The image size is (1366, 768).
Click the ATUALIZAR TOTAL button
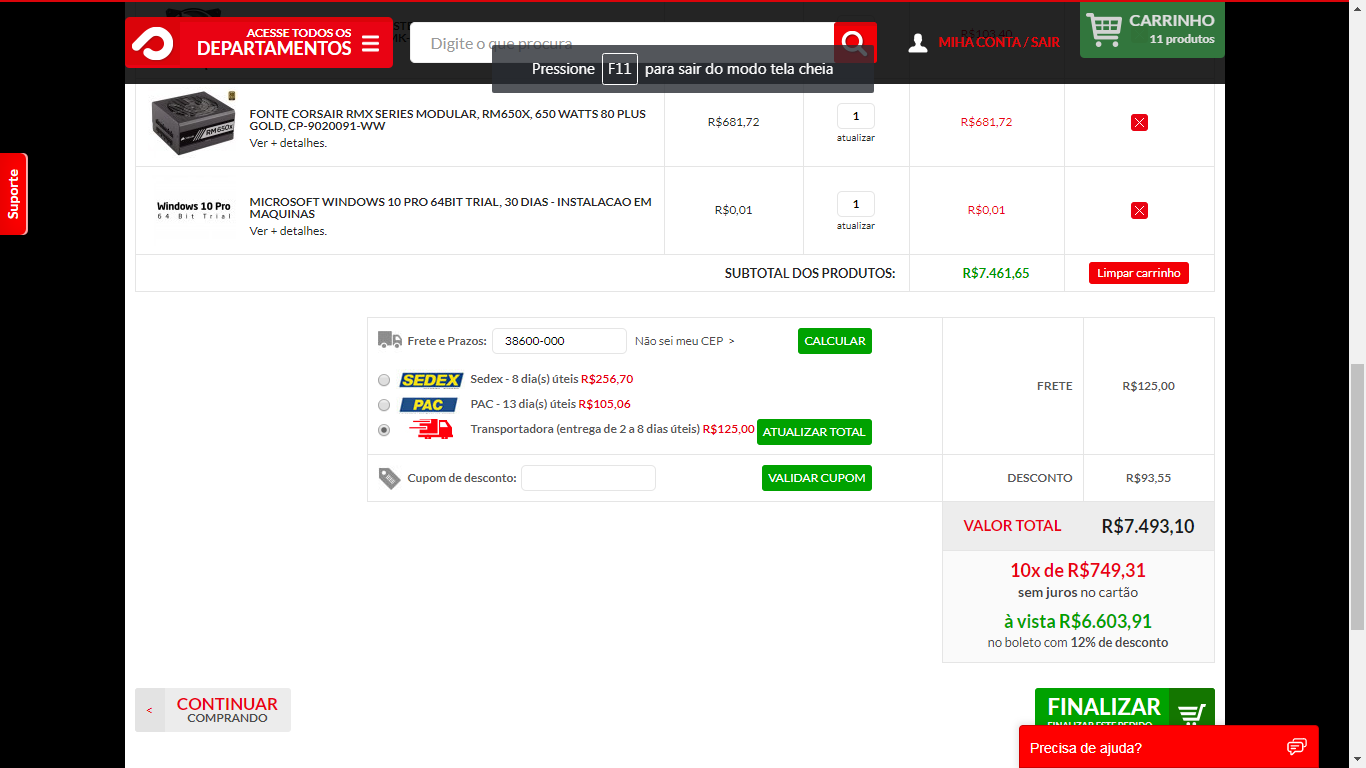[x=814, y=432]
